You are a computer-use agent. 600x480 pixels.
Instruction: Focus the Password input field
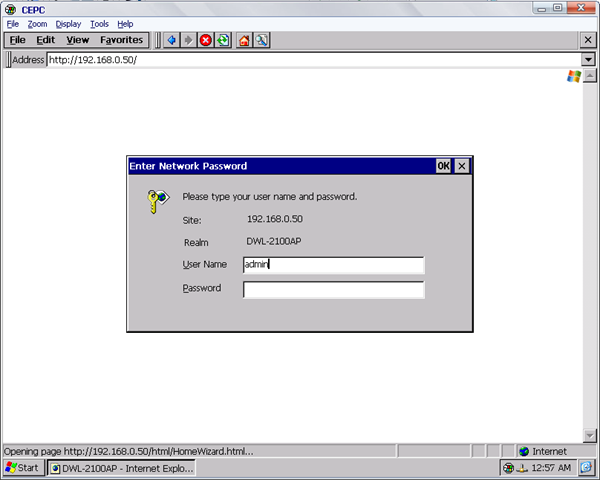pos(333,290)
